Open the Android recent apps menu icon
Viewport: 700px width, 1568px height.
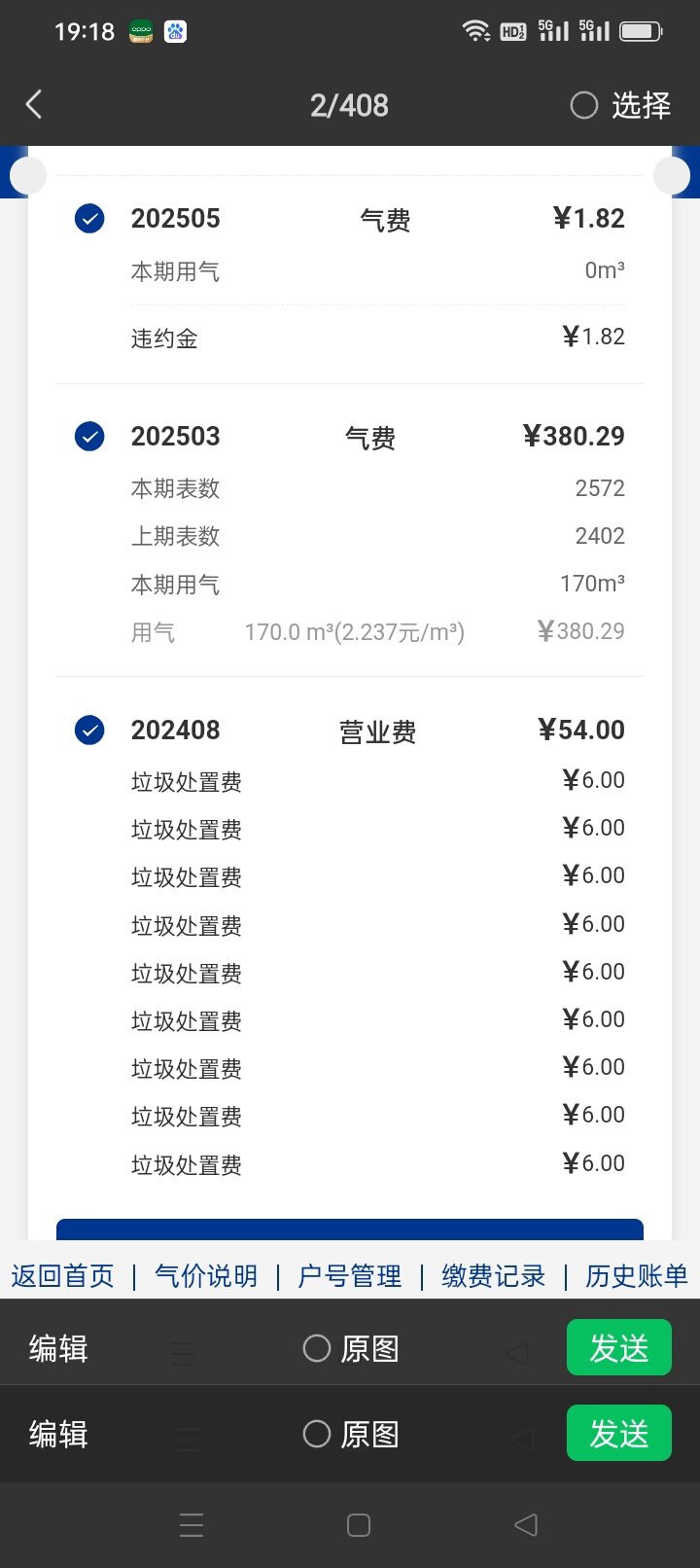coord(192,1525)
